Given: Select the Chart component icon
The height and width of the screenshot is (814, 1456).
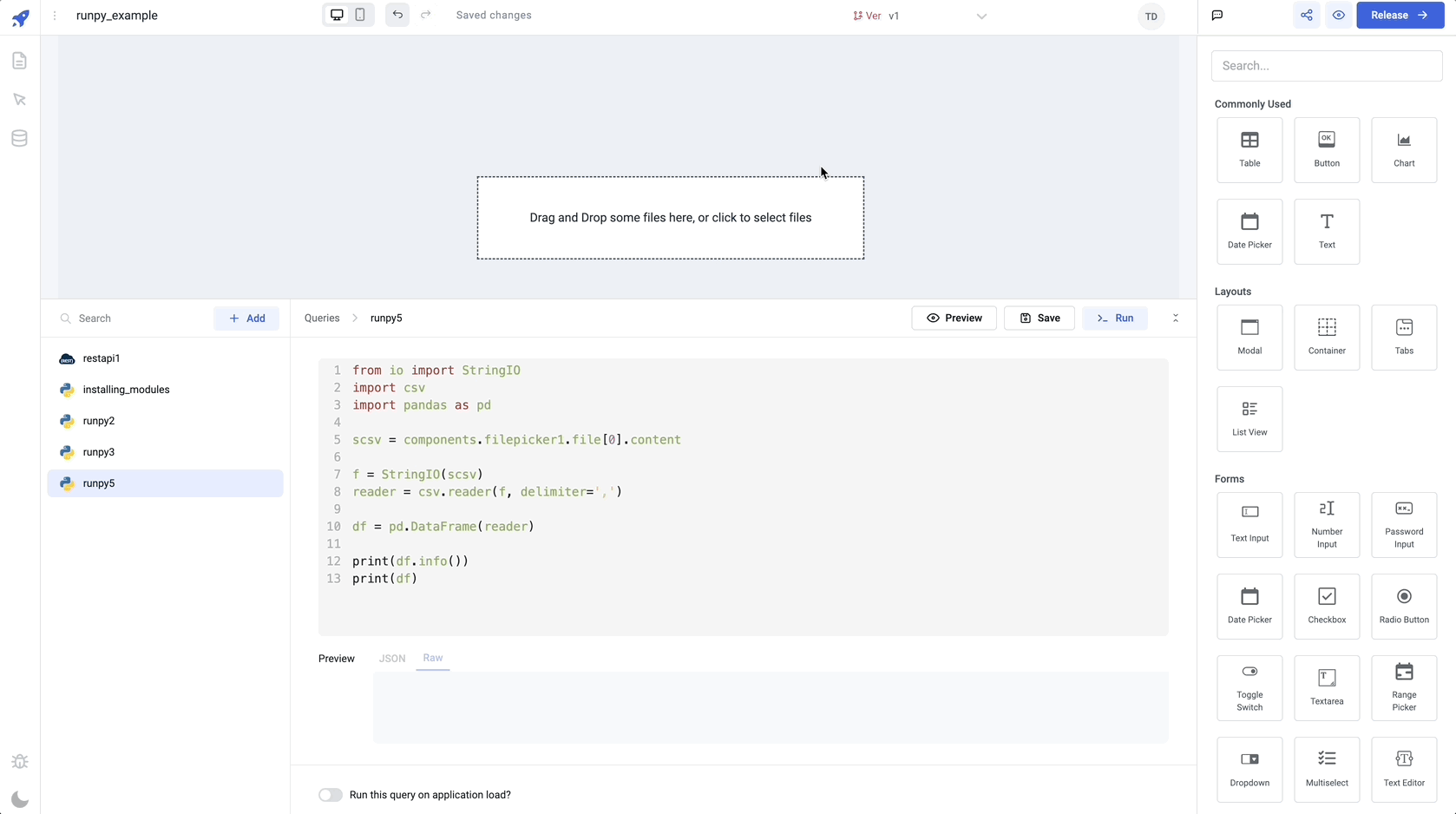Looking at the screenshot, I should pyautogui.click(x=1403, y=141).
